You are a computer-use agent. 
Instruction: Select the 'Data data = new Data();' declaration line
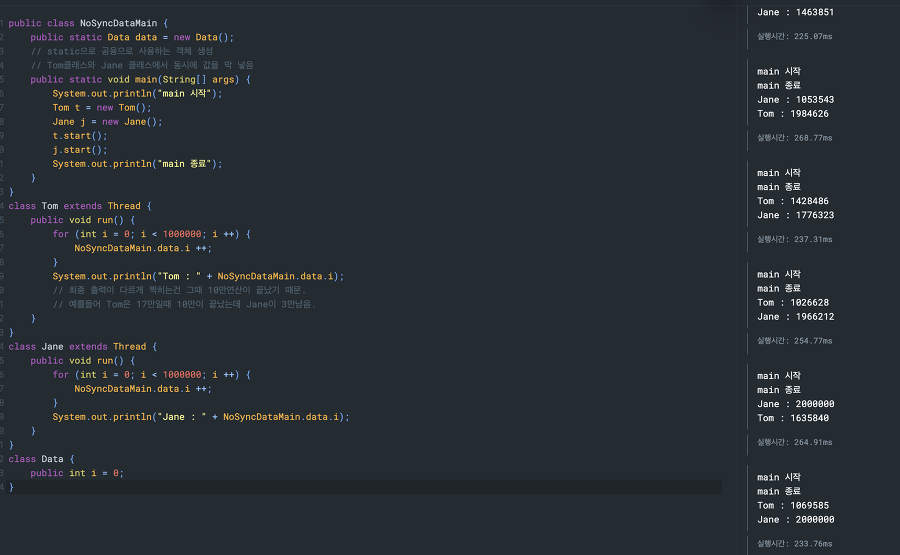click(132, 37)
